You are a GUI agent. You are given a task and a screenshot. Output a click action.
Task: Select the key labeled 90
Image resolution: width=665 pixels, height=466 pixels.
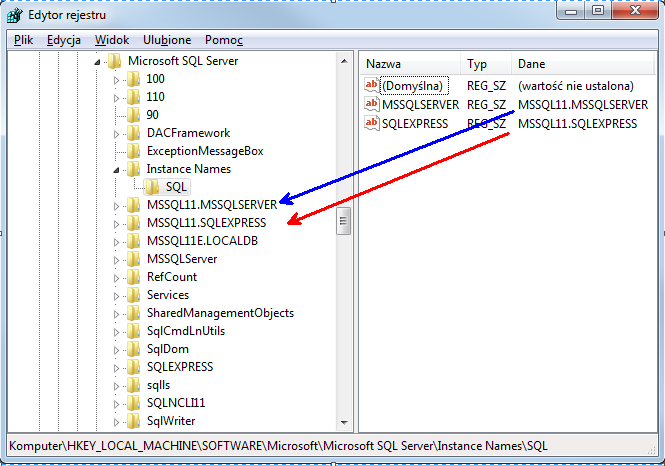point(152,115)
